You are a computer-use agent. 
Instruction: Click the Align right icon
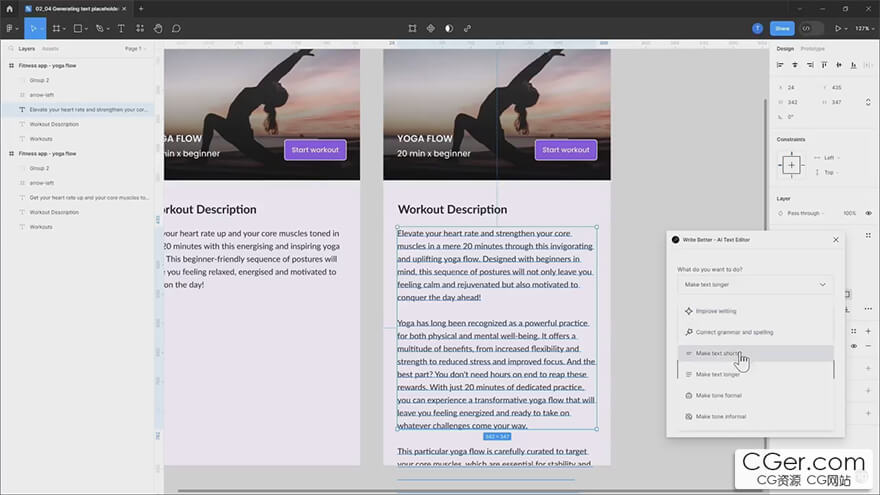coord(810,65)
